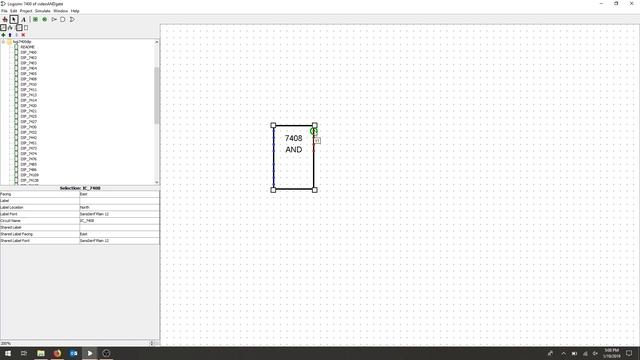Viewport: 640px width, 360px height.
Task: Open the Edit menu
Action: 13,11
